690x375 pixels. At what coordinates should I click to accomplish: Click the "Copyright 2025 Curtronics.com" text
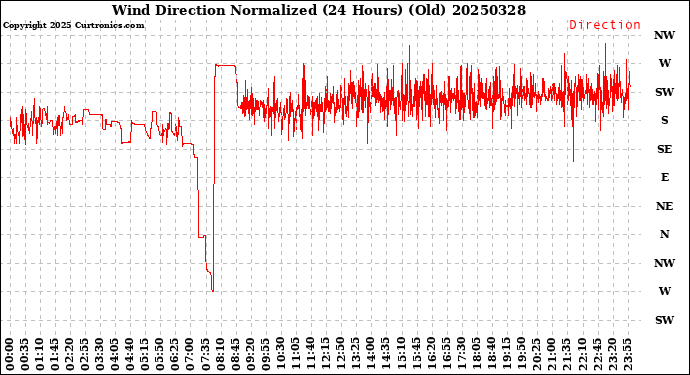[x=73, y=25]
